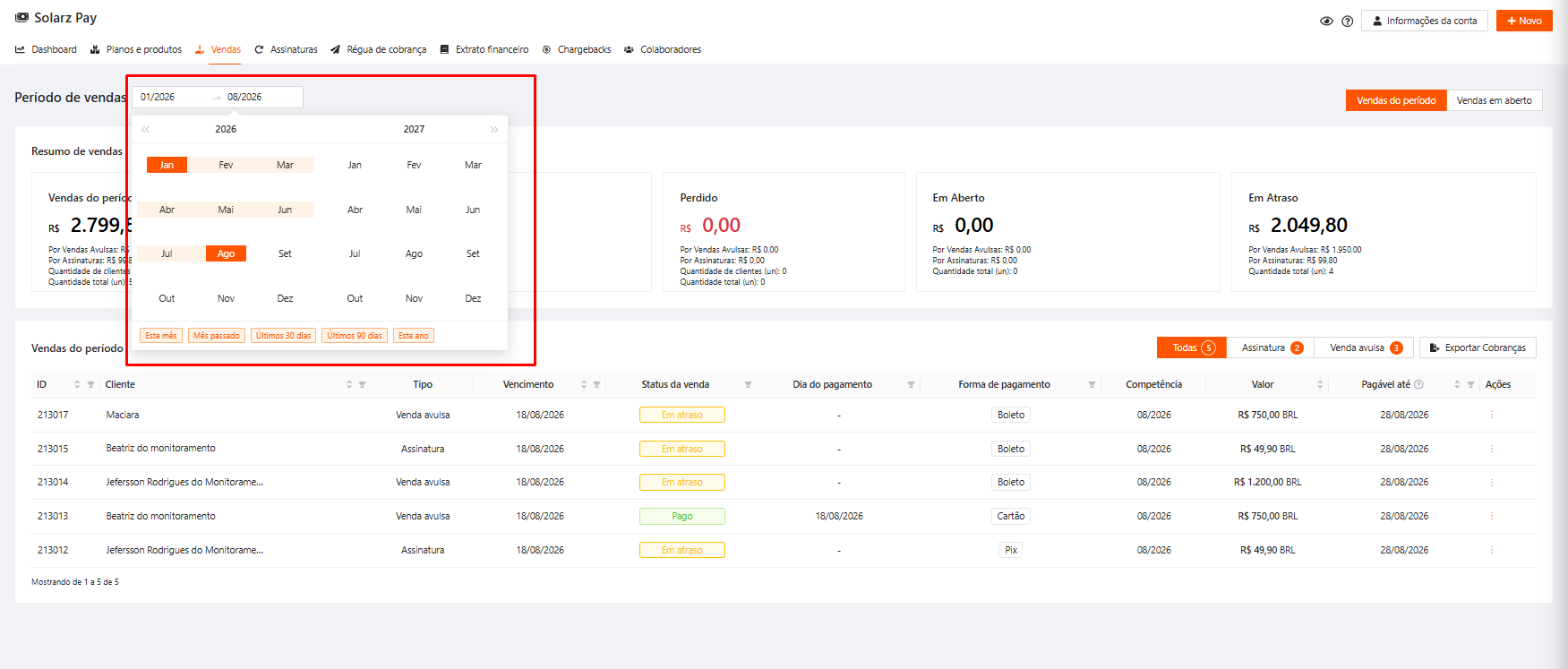Click the + Novo button
This screenshot has width=1568, height=669.
pyautogui.click(x=1524, y=21)
